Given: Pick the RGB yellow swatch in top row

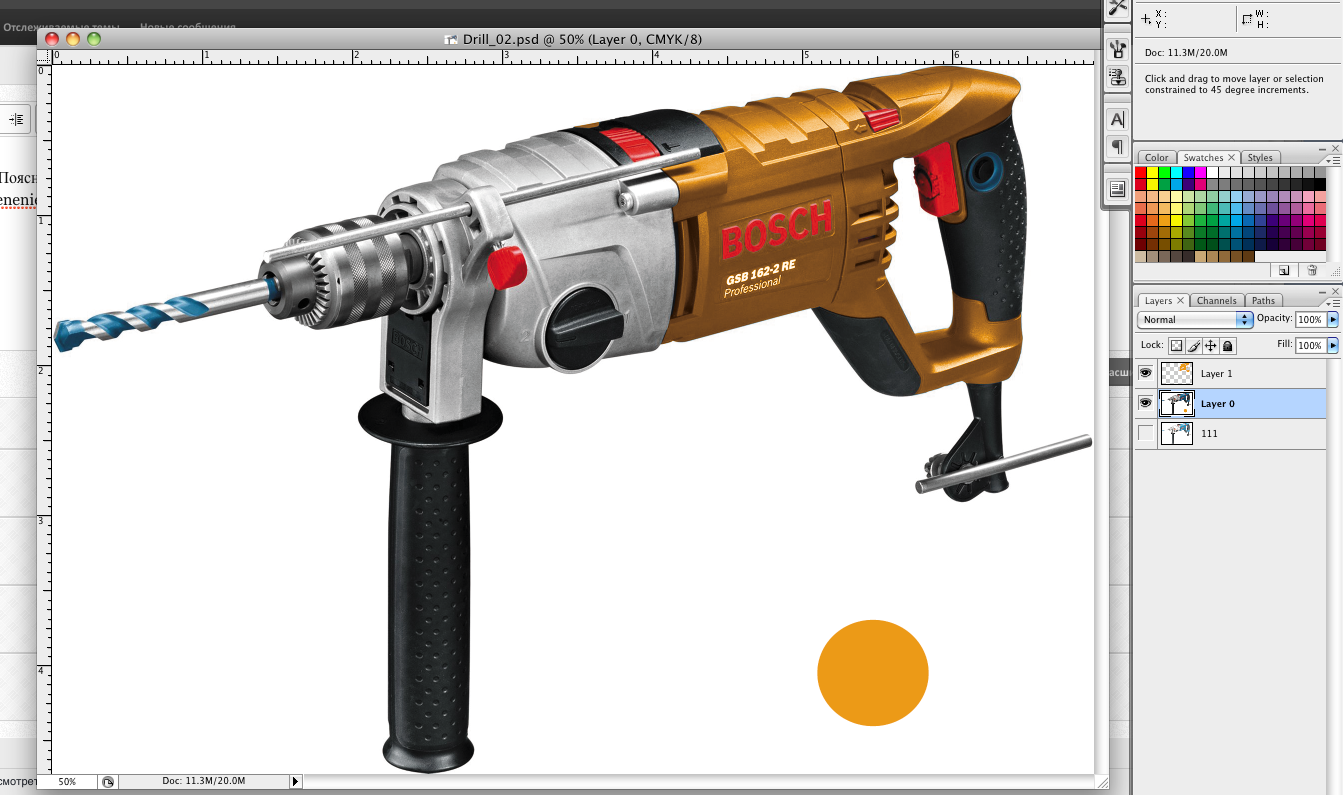Looking at the screenshot, I should (x=1153, y=172).
